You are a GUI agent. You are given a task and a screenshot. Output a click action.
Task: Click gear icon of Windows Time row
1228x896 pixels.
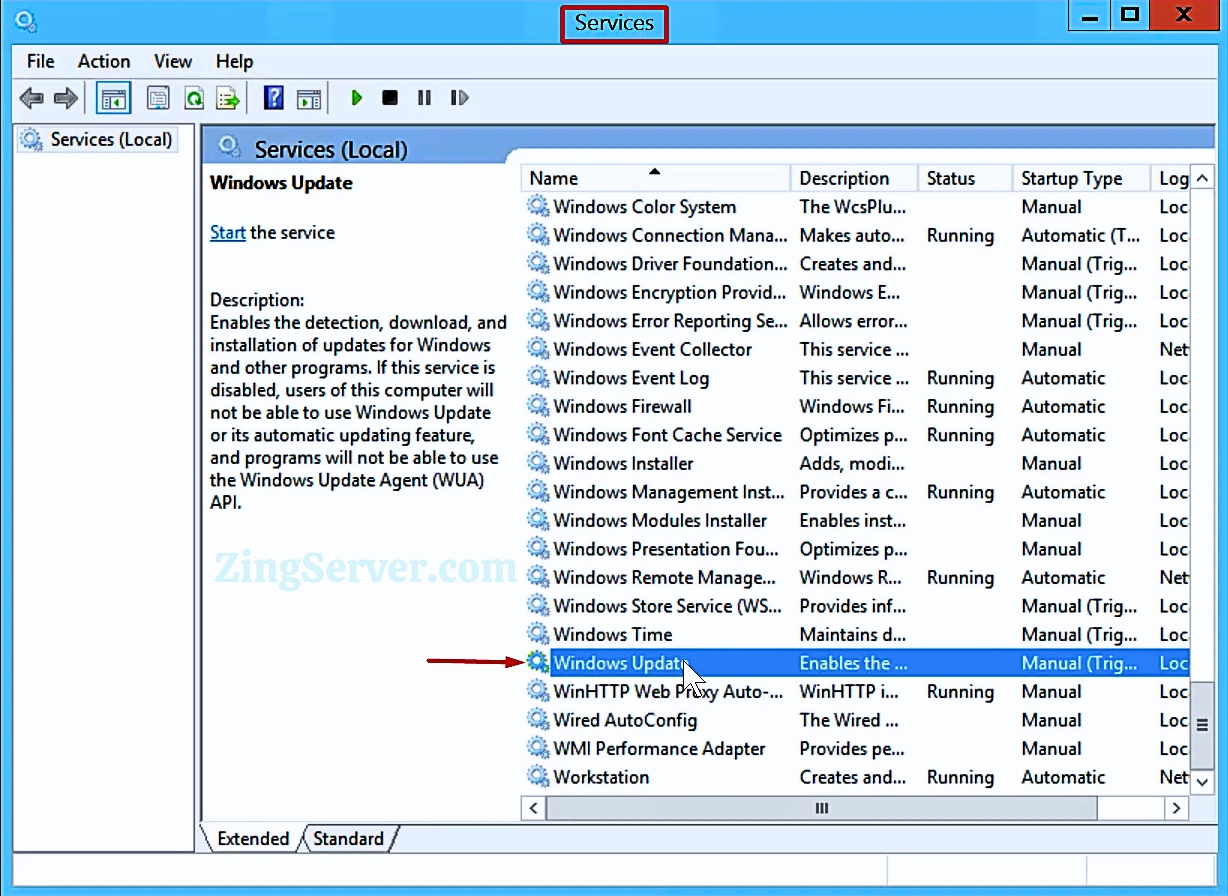click(x=538, y=634)
